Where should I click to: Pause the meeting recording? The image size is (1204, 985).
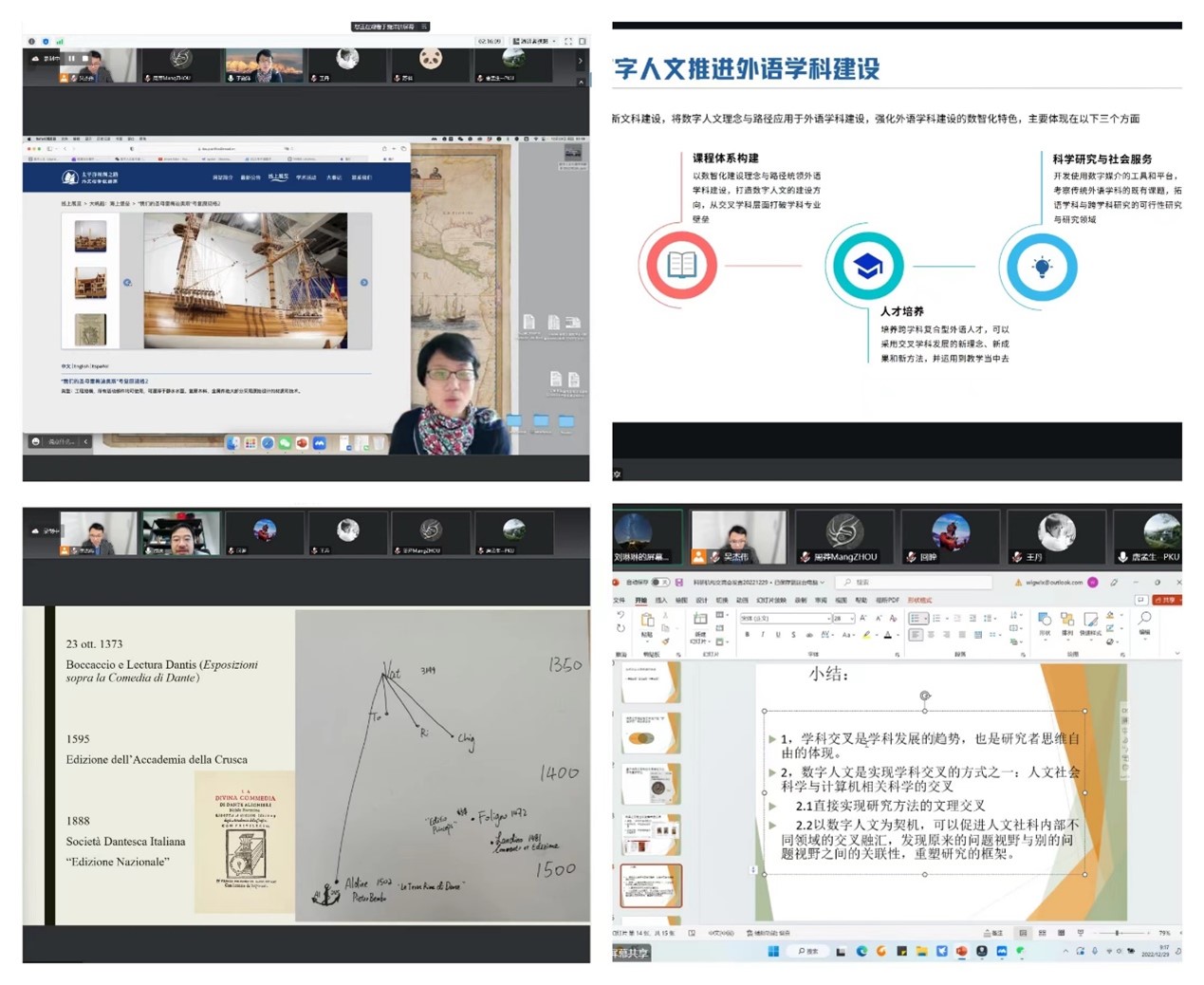[x=71, y=59]
